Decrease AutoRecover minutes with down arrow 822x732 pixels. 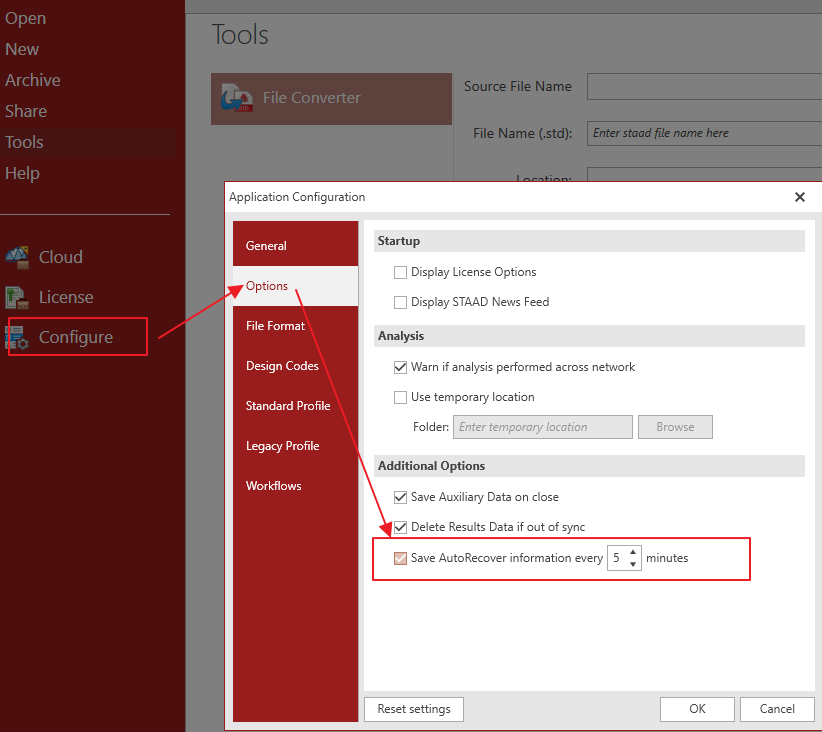click(633, 564)
